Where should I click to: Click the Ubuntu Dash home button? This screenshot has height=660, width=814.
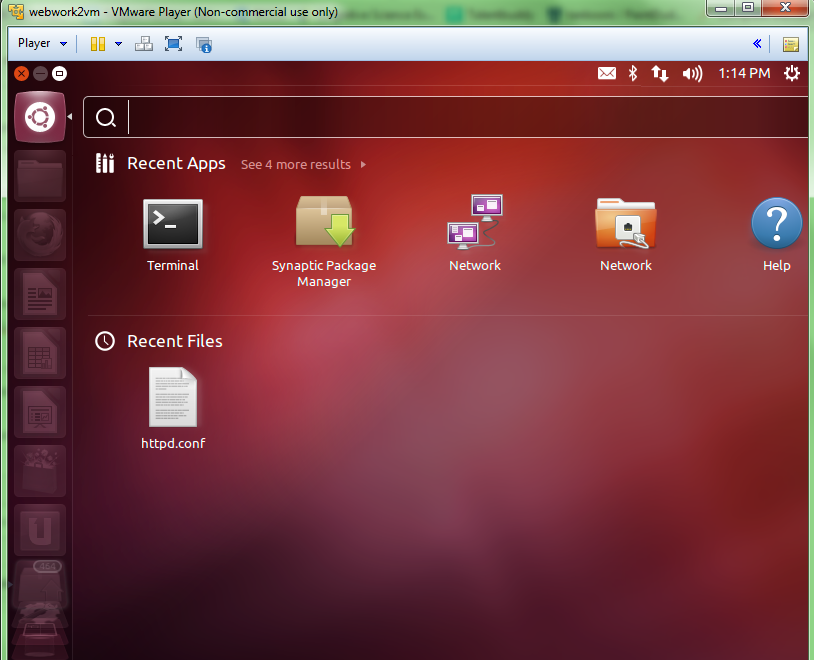(x=40, y=117)
